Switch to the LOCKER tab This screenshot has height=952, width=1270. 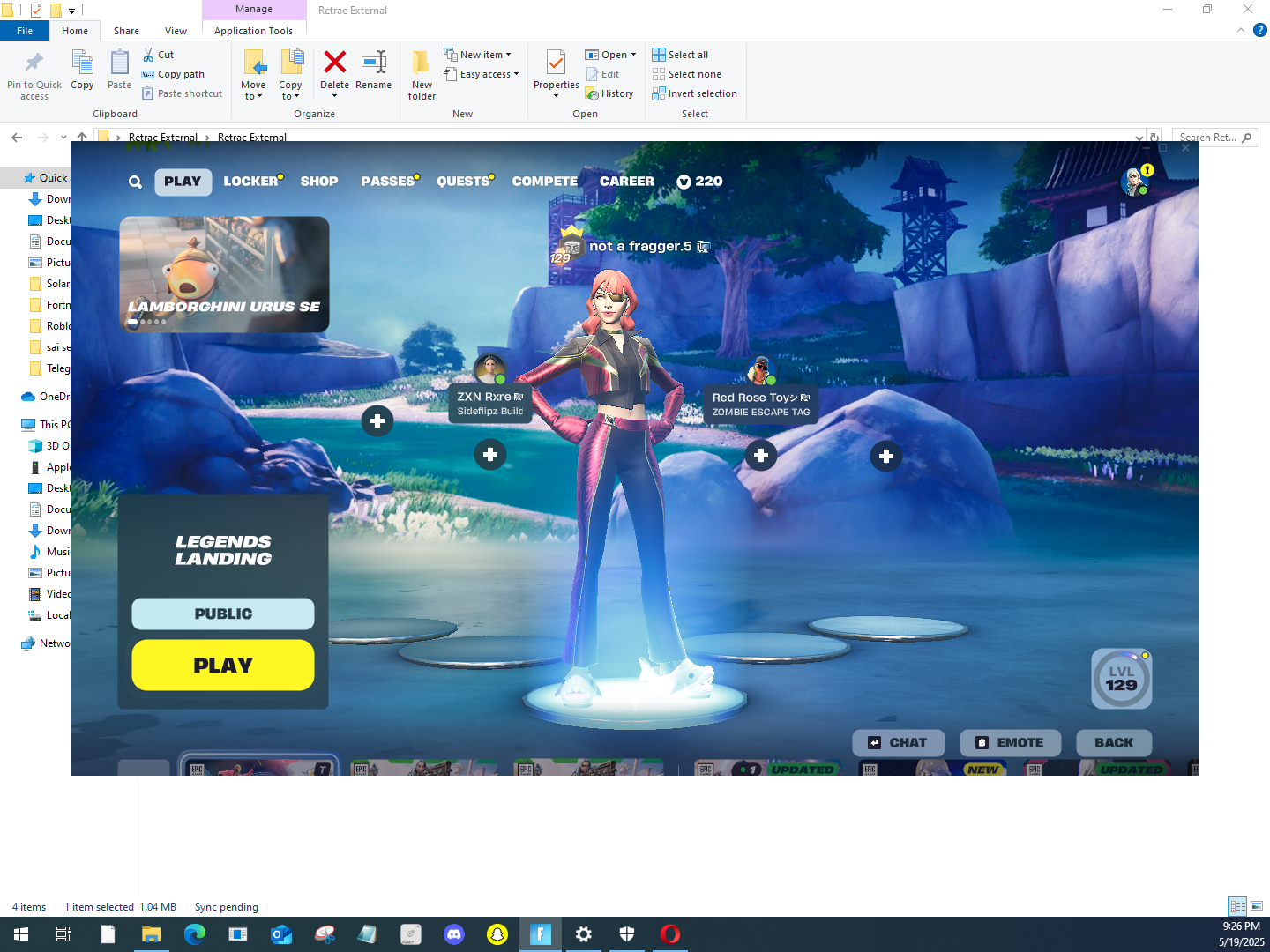point(253,182)
